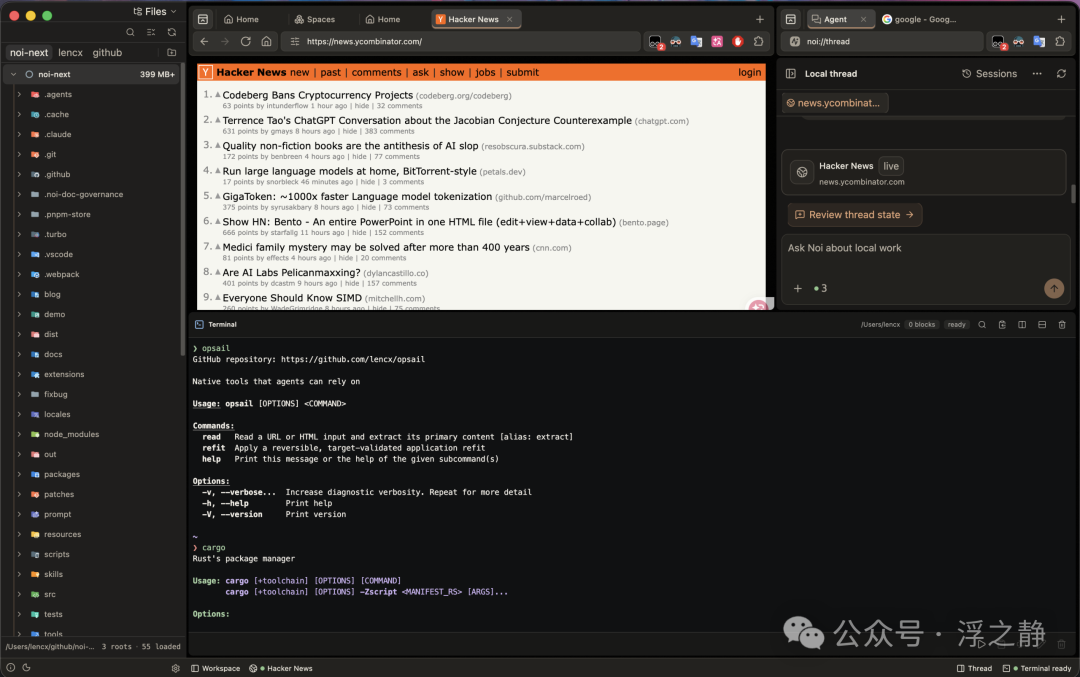Open search in the Terminal panel header

[x=982, y=324]
